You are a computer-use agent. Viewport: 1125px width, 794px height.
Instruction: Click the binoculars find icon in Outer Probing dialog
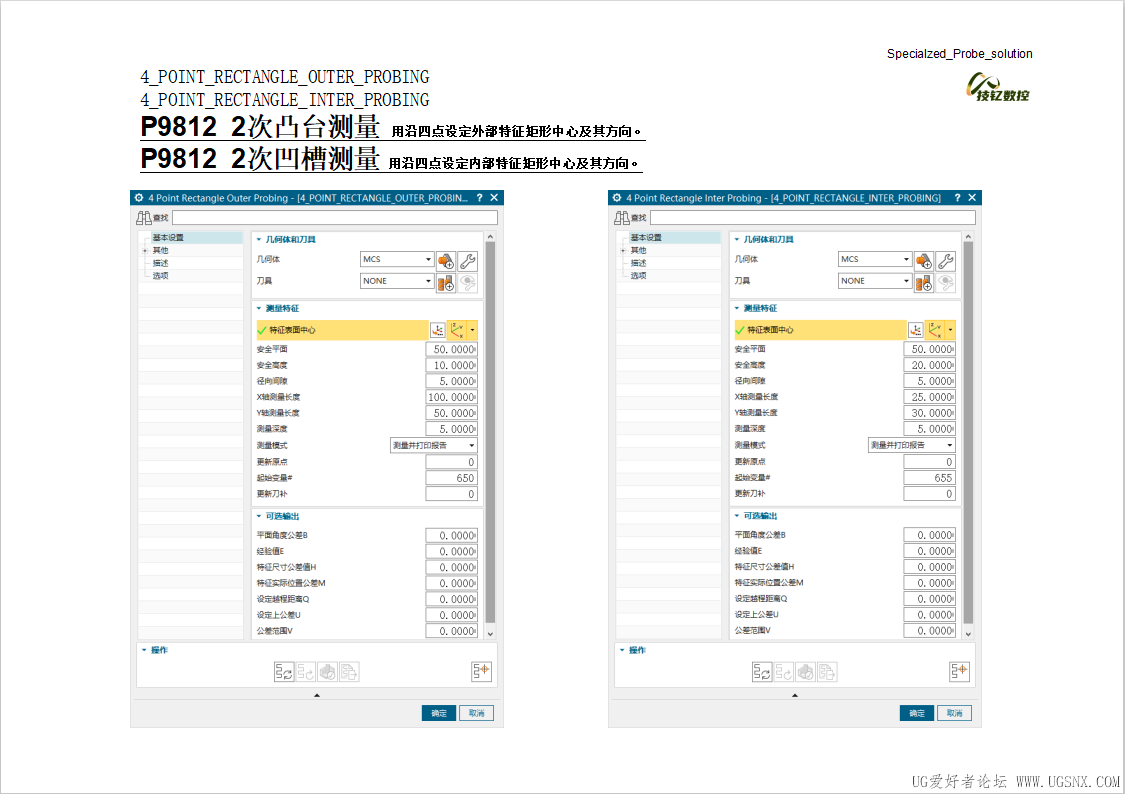coord(143,217)
